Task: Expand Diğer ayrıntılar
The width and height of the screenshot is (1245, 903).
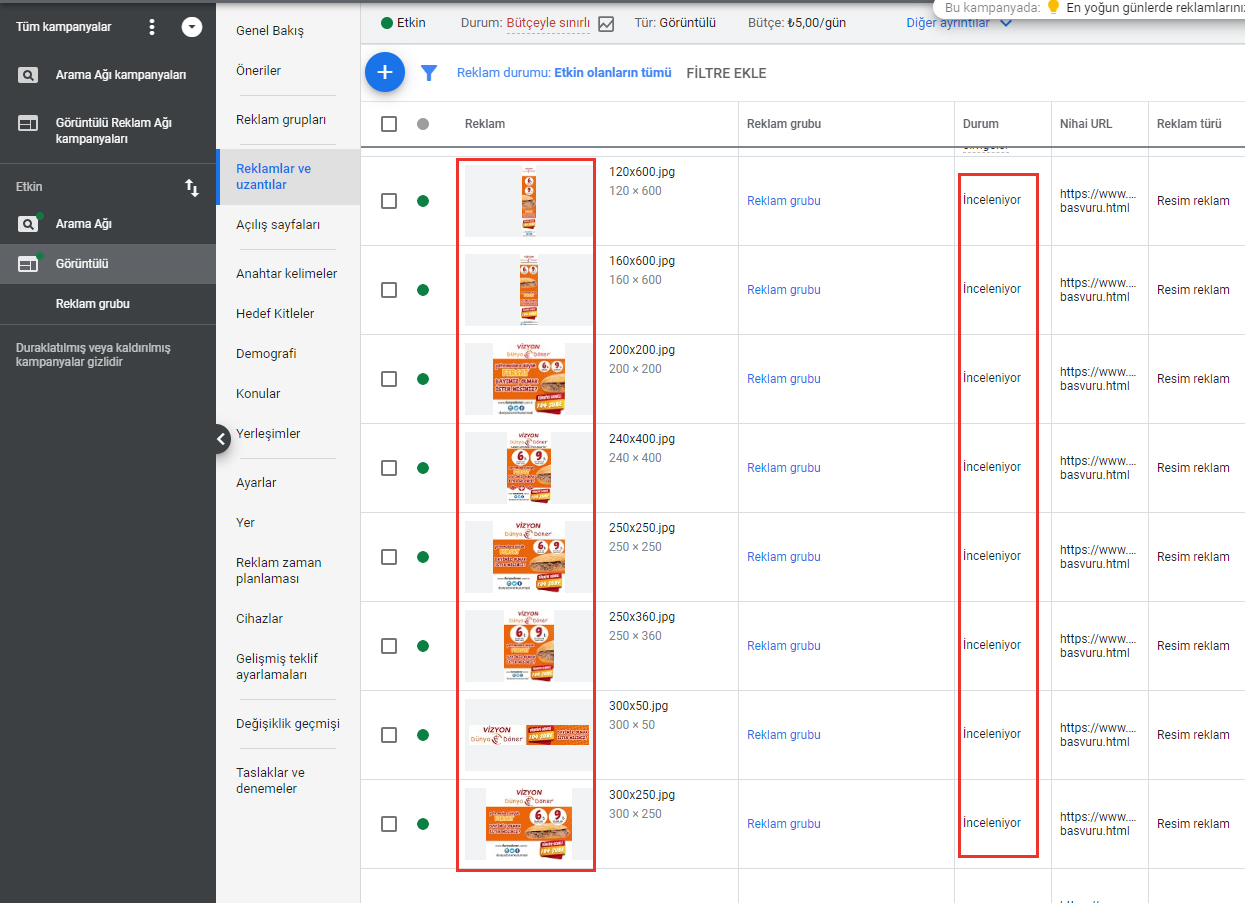Action: coord(959,22)
